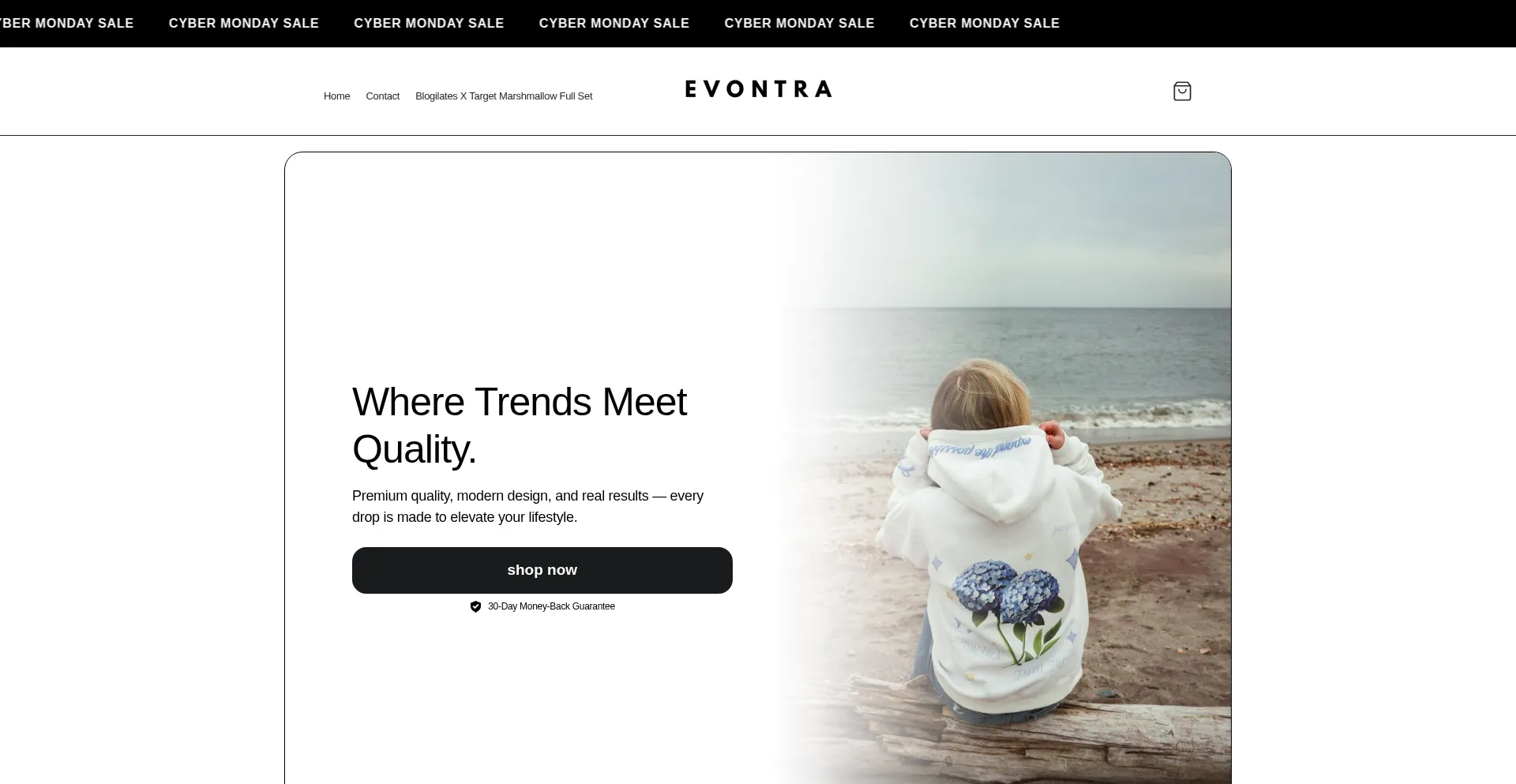Click the rightmost CYBER MONDAY SALE banner text
The height and width of the screenshot is (784, 1516).
985,23
